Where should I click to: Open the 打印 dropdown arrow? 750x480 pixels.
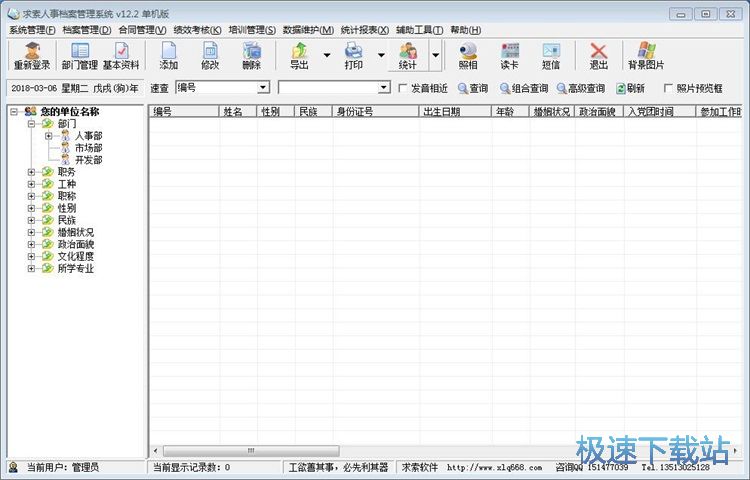tap(381, 55)
